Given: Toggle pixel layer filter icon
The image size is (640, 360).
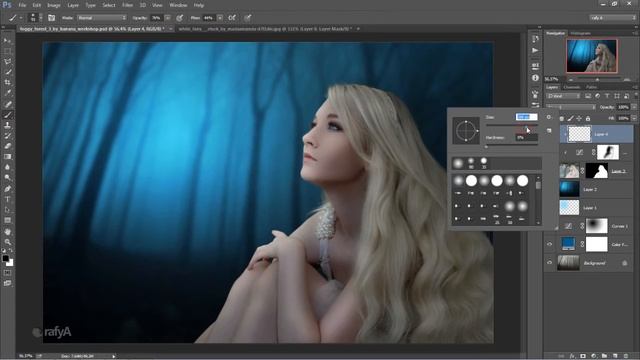Looking at the screenshot, I should tap(588, 96).
